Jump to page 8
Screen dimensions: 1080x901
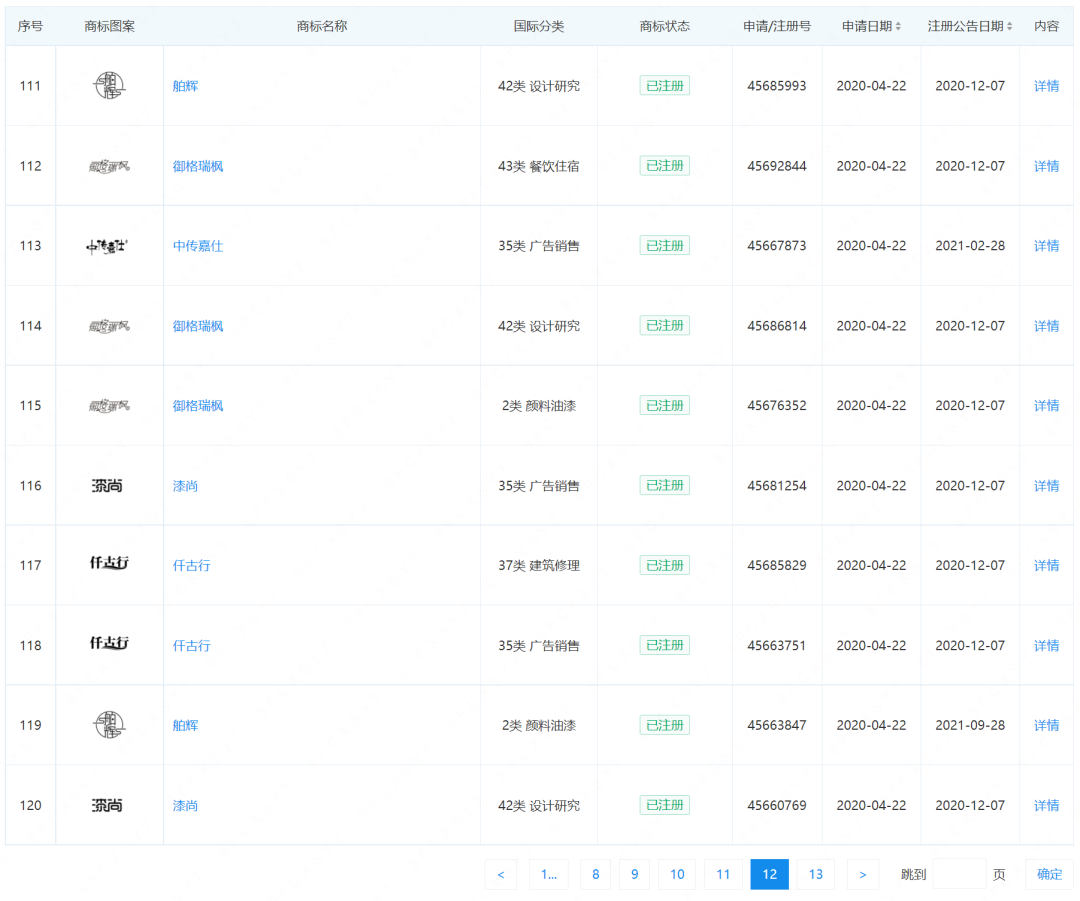coord(595,875)
